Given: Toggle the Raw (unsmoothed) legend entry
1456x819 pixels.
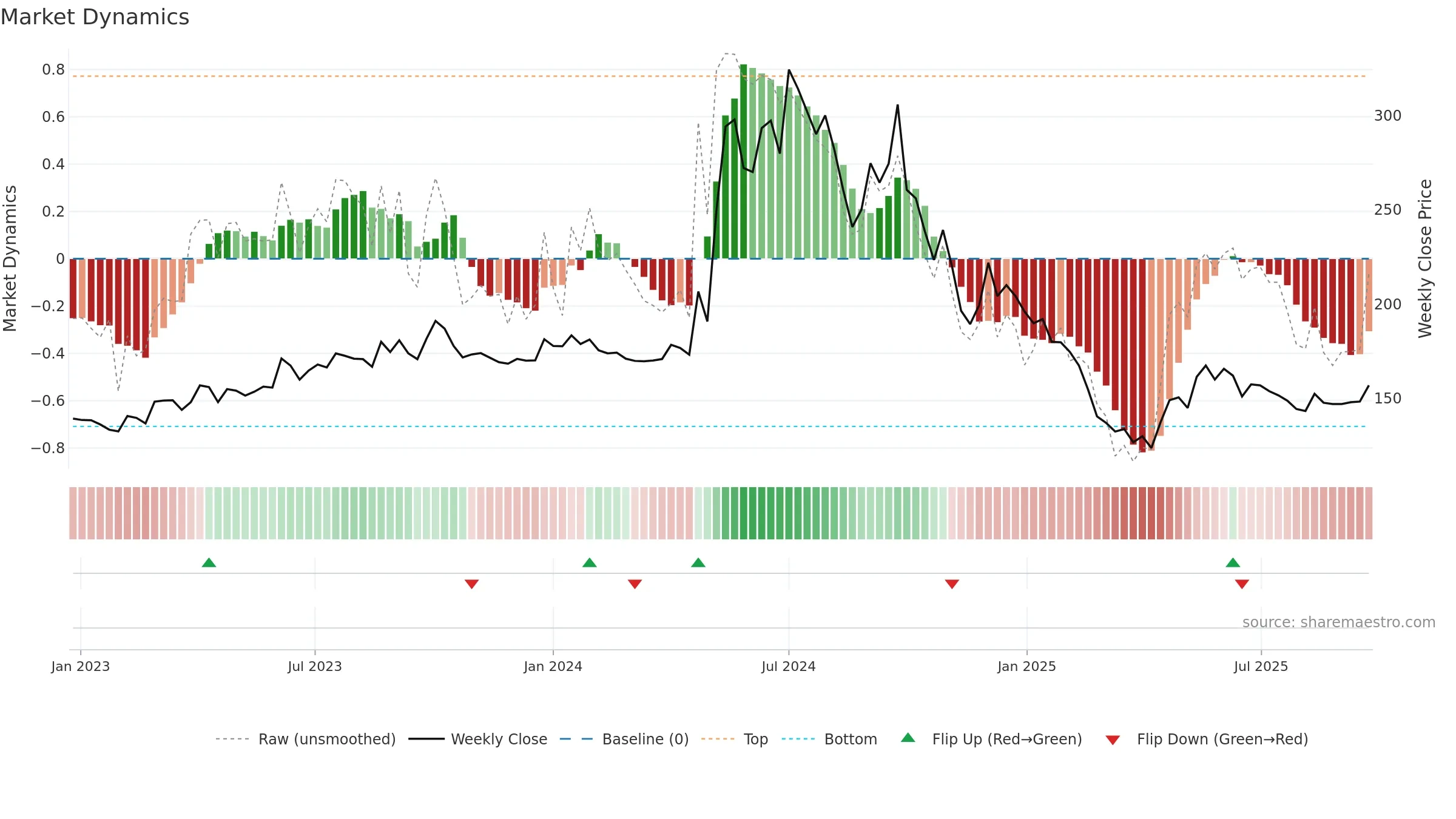Looking at the screenshot, I should pyautogui.click(x=305, y=739).
